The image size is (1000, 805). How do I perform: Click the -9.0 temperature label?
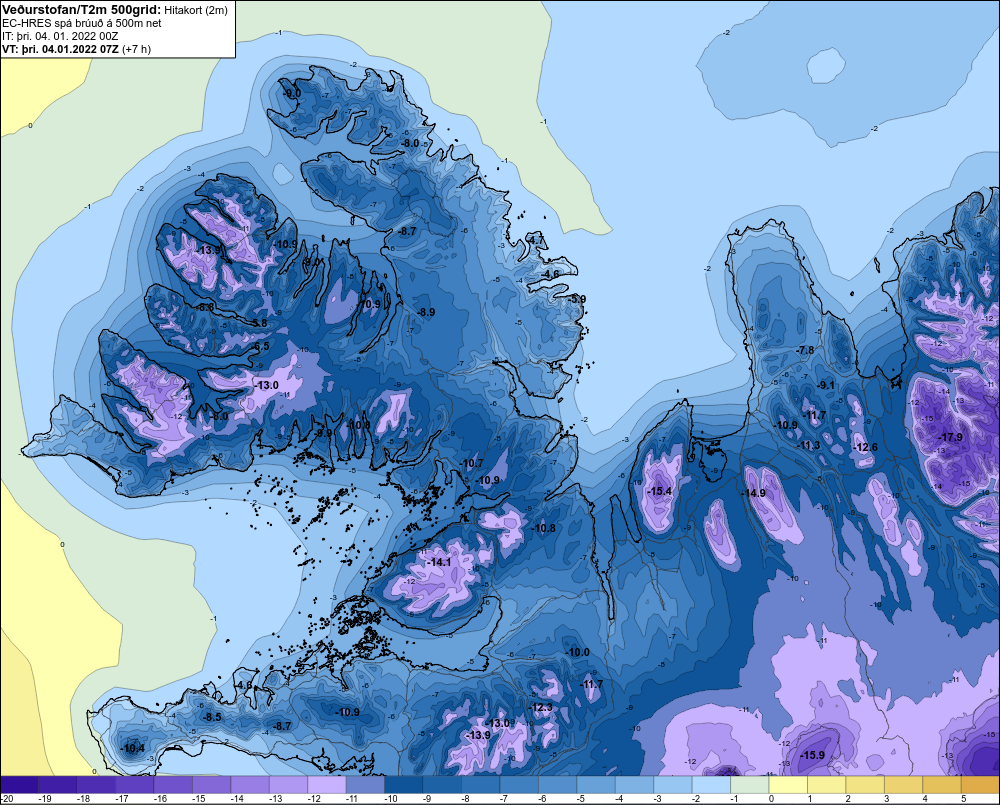point(291,93)
